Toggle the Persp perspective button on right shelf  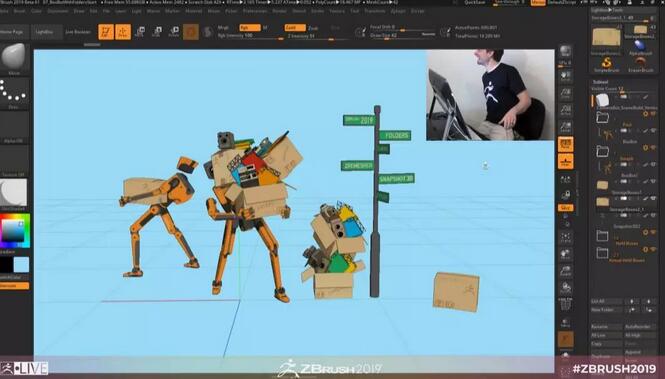[565, 145]
